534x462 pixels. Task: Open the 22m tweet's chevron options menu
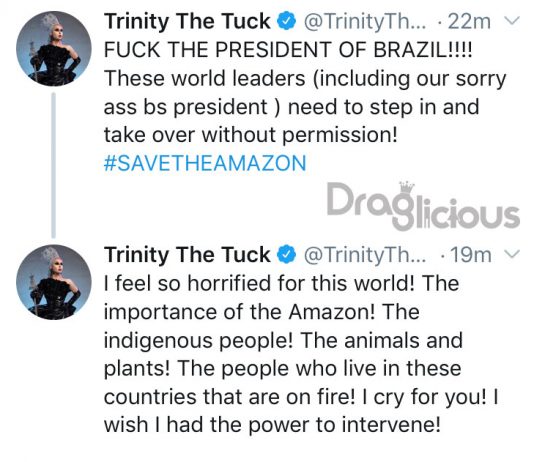(x=512, y=20)
